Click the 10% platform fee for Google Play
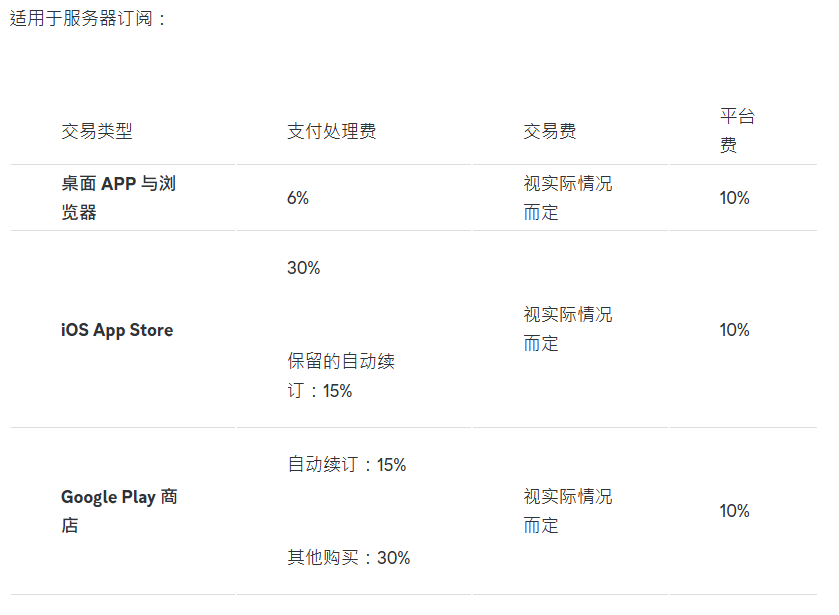Image resolution: width=839 pixels, height=615 pixels. click(x=735, y=511)
